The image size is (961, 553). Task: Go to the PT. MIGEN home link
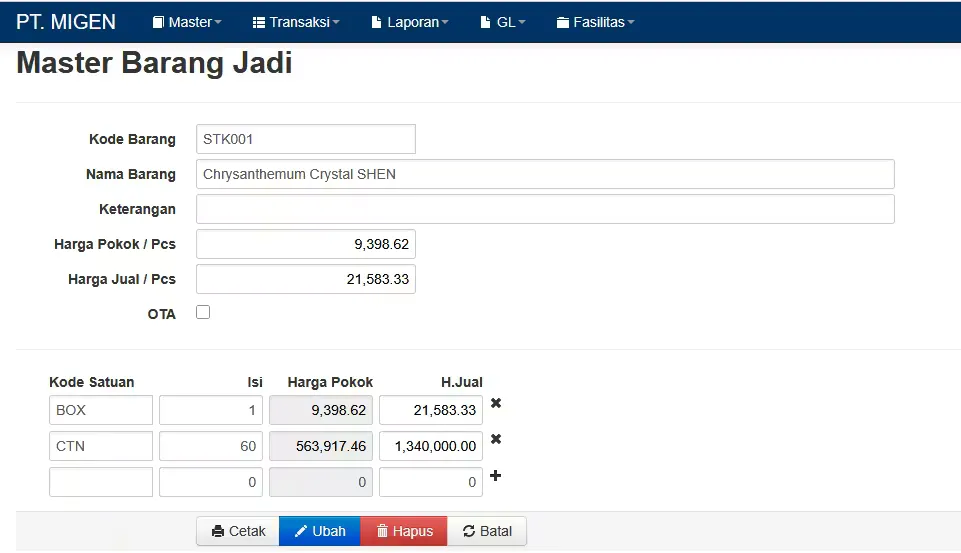coord(66,22)
